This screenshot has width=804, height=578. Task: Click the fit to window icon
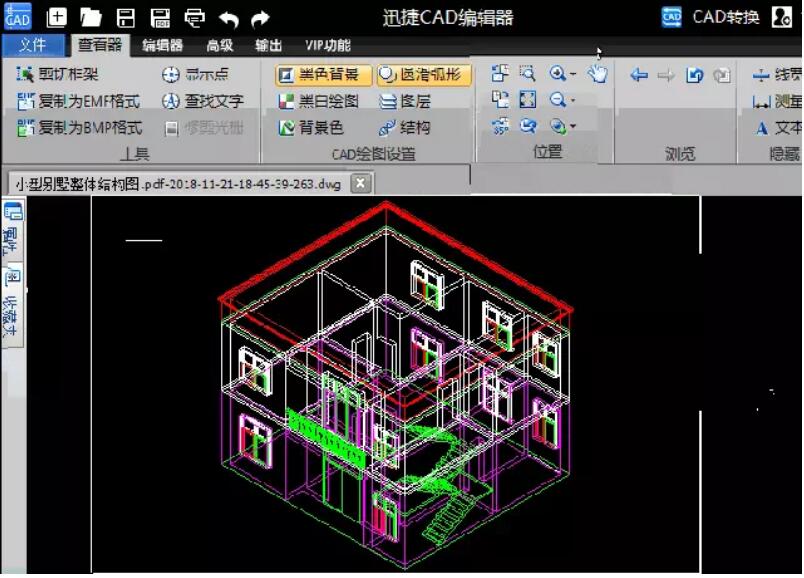[528, 99]
